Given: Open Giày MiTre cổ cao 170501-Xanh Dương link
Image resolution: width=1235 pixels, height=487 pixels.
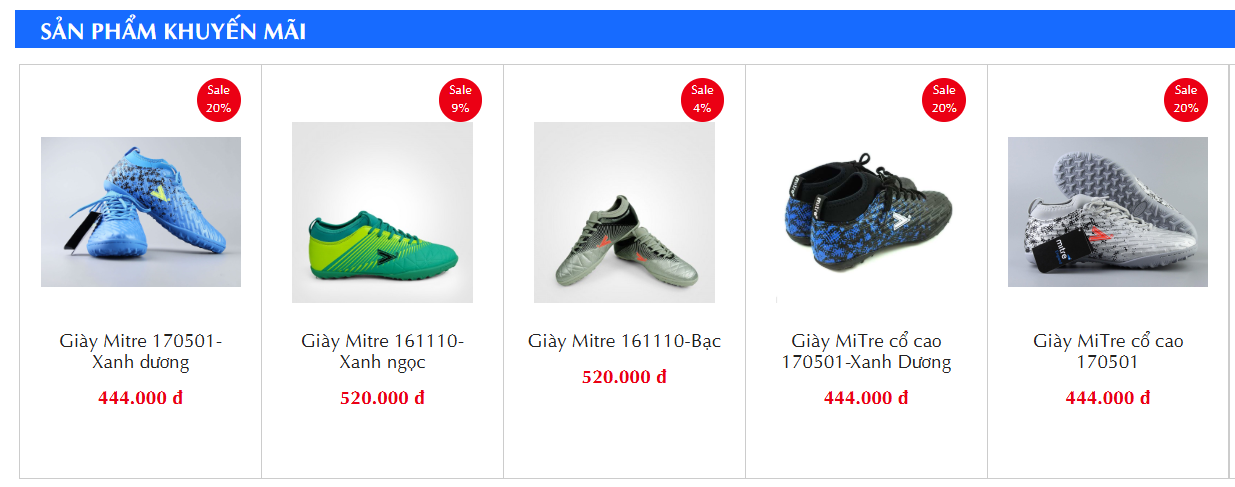Looking at the screenshot, I should point(866,352).
